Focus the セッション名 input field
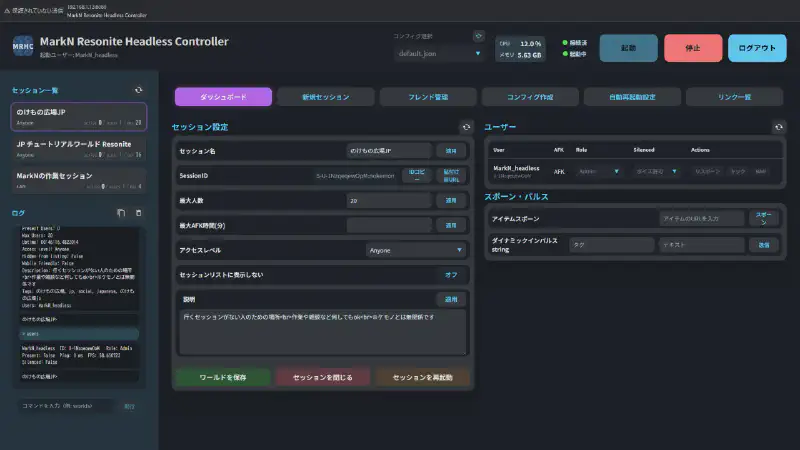The image size is (800, 450). tap(389, 151)
